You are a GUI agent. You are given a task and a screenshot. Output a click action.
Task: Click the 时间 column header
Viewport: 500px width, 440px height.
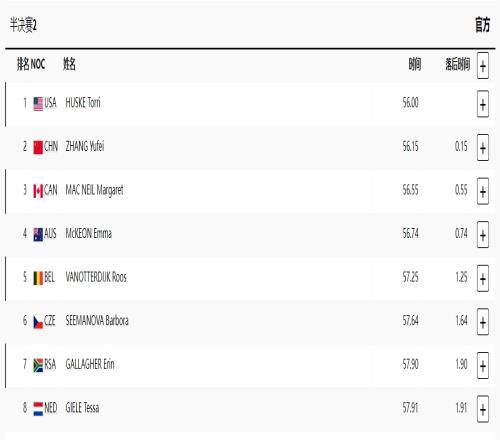click(x=415, y=64)
